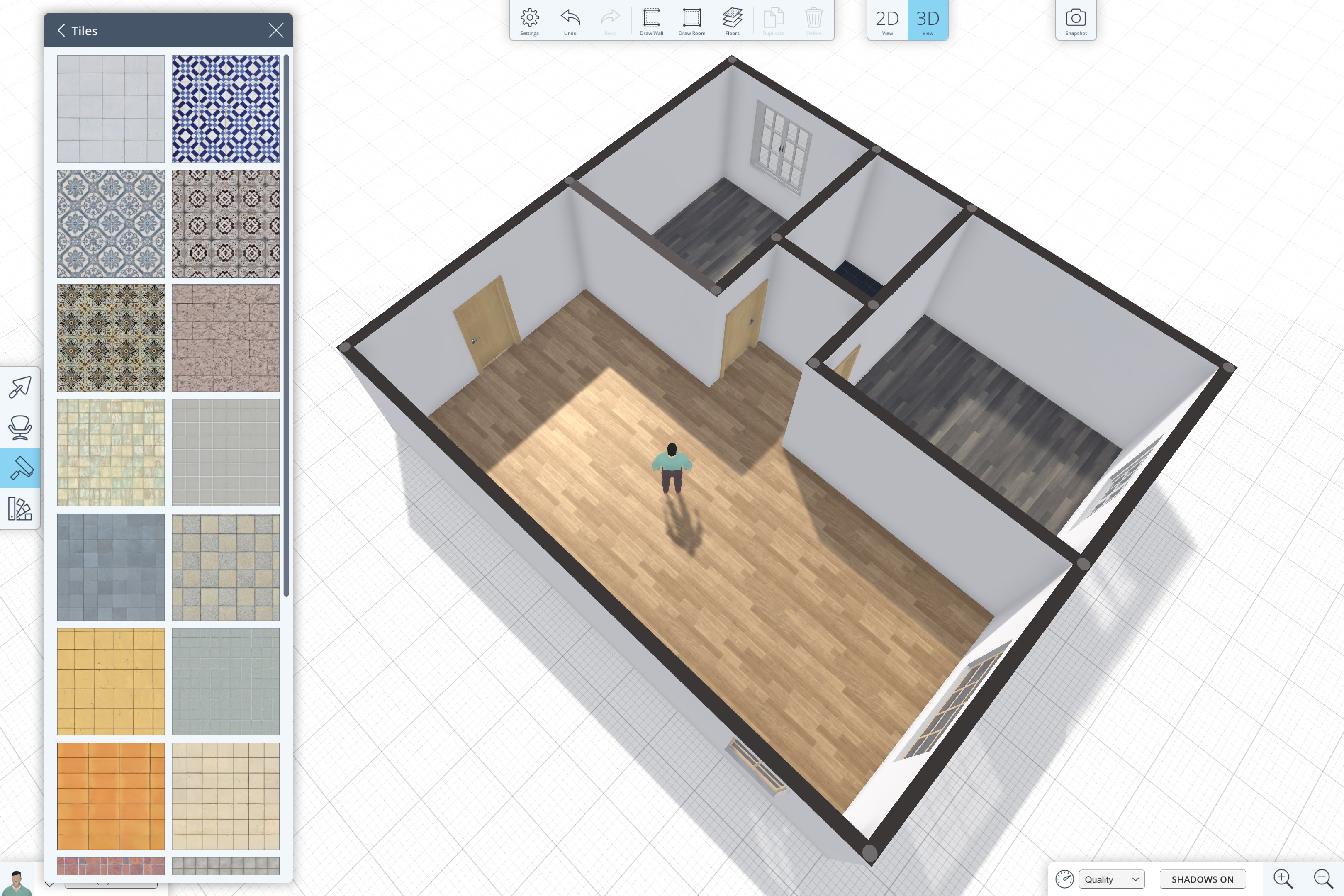Pick the brown floral ornate tile
This screenshot has width=1344, height=896.
coord(226,224)
